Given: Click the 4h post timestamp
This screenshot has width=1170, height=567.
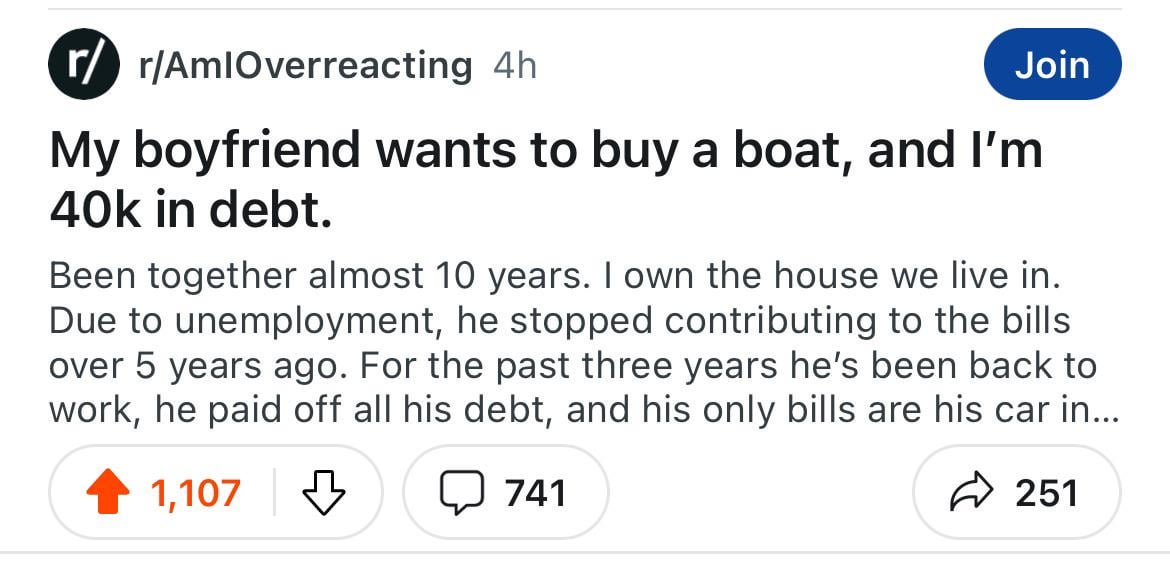Looking at the screenshot, I should pos(515,66).
